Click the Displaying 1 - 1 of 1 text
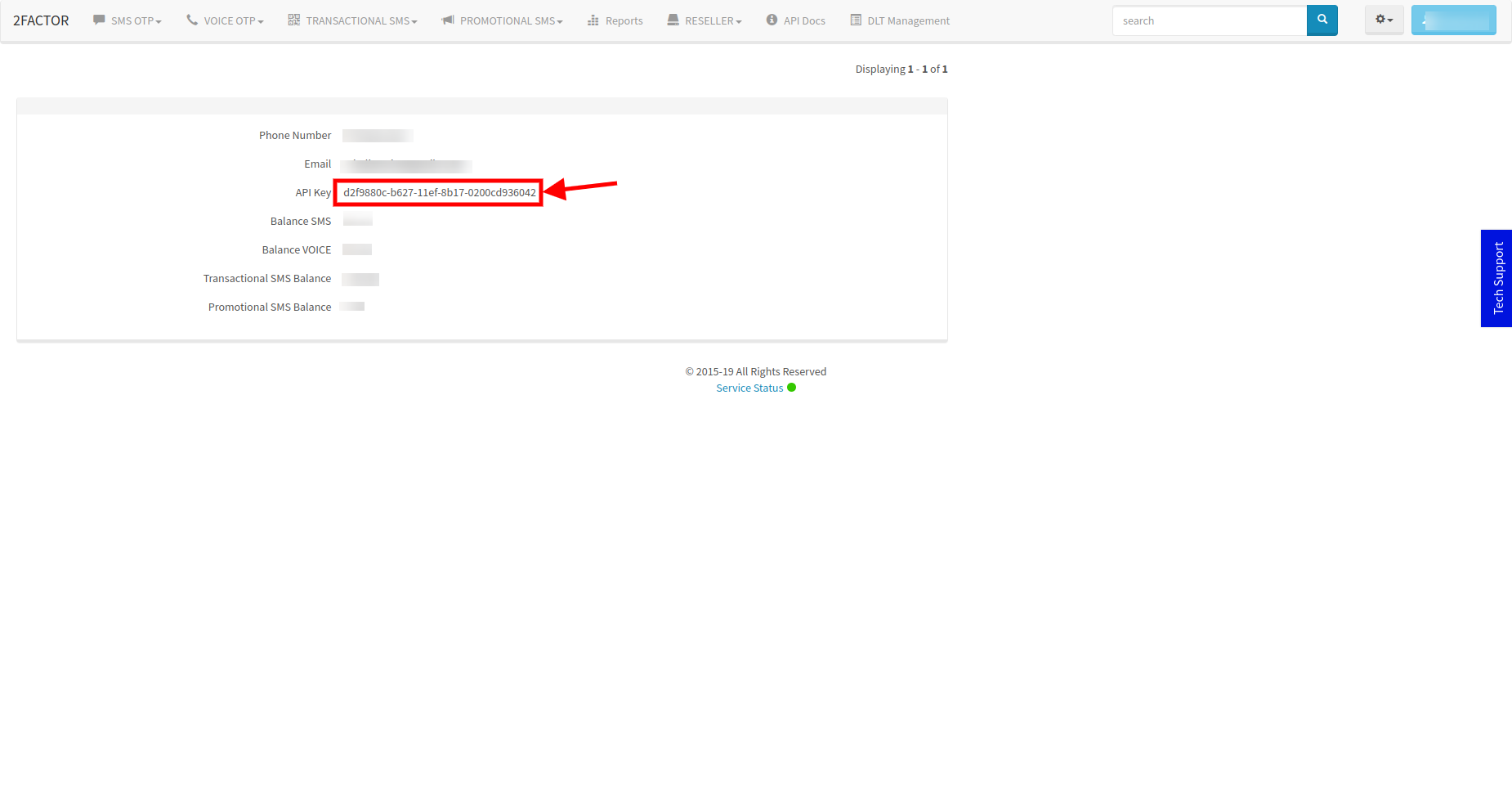 [x=901, y=70]
